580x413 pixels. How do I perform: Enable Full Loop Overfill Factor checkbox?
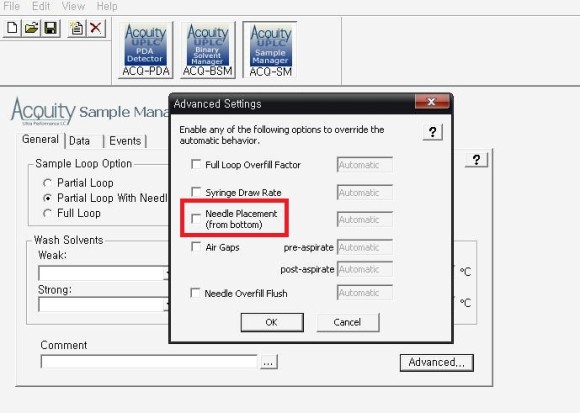[196, 164]
